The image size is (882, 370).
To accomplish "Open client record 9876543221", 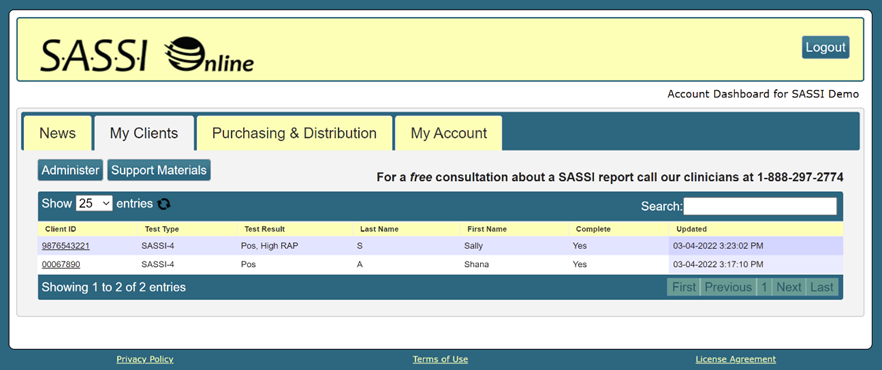I will 66,246.
